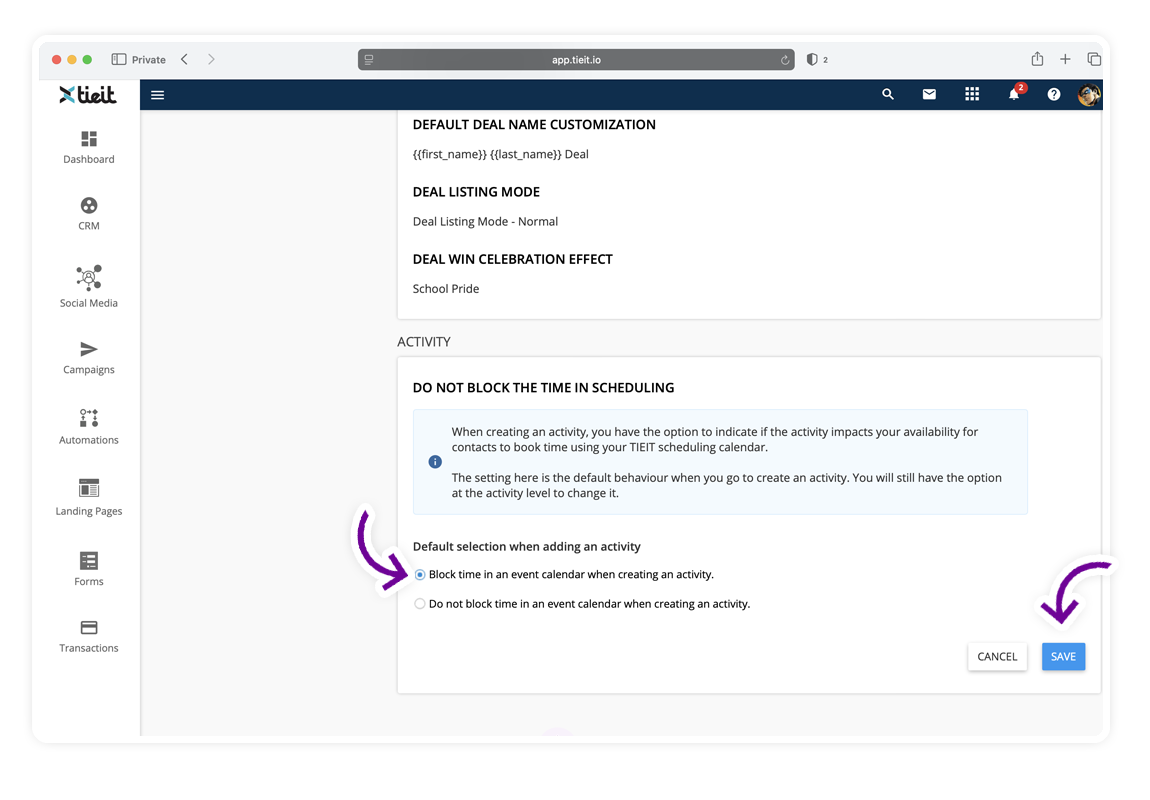Image resolution: width=1150 pixels, height=800 pixels.
Task: Click the '{{first_name}} {{last_name}} Deal' text
Action: tap(501, 155)
